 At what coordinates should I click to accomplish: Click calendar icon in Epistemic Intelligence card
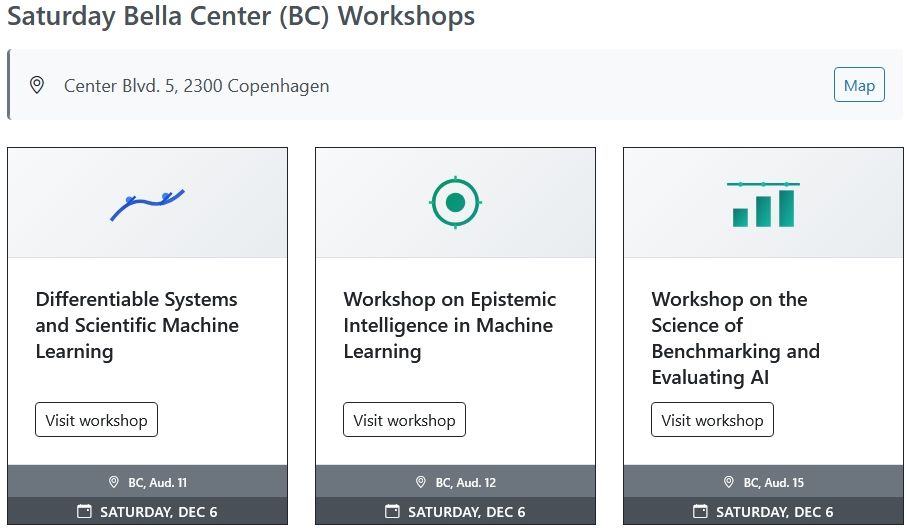point(393,512)
